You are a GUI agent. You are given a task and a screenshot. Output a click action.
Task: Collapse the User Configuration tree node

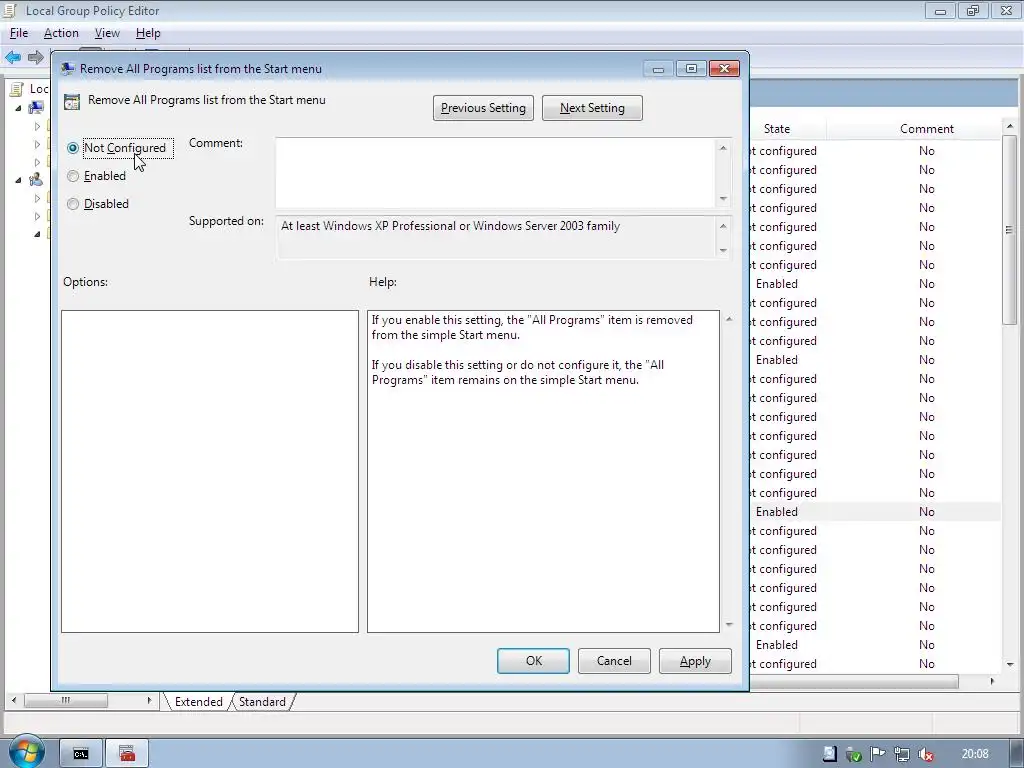click(18, 180)
